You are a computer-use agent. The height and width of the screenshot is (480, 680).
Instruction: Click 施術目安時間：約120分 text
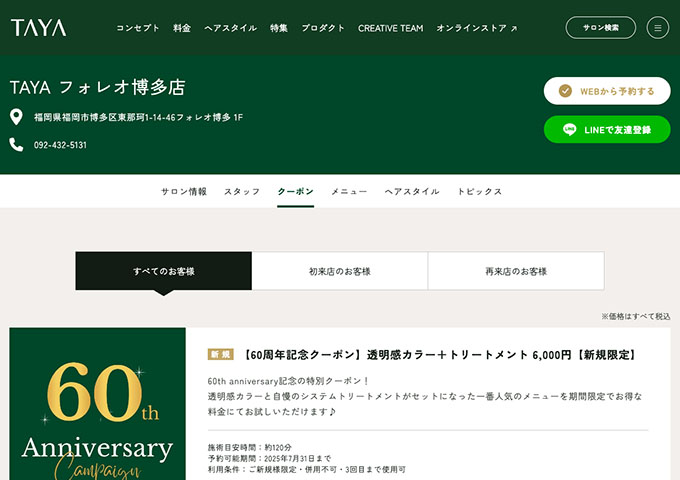250,447
